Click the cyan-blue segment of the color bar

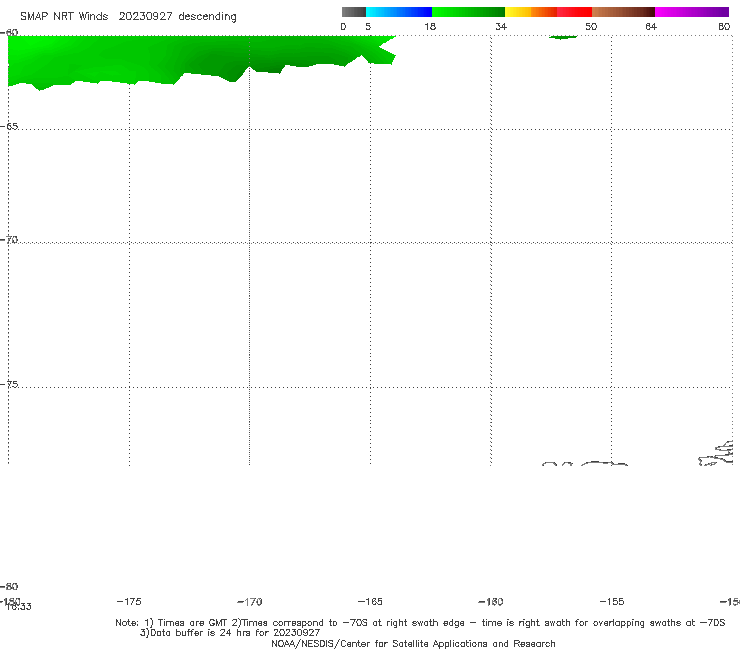[399, 12]
